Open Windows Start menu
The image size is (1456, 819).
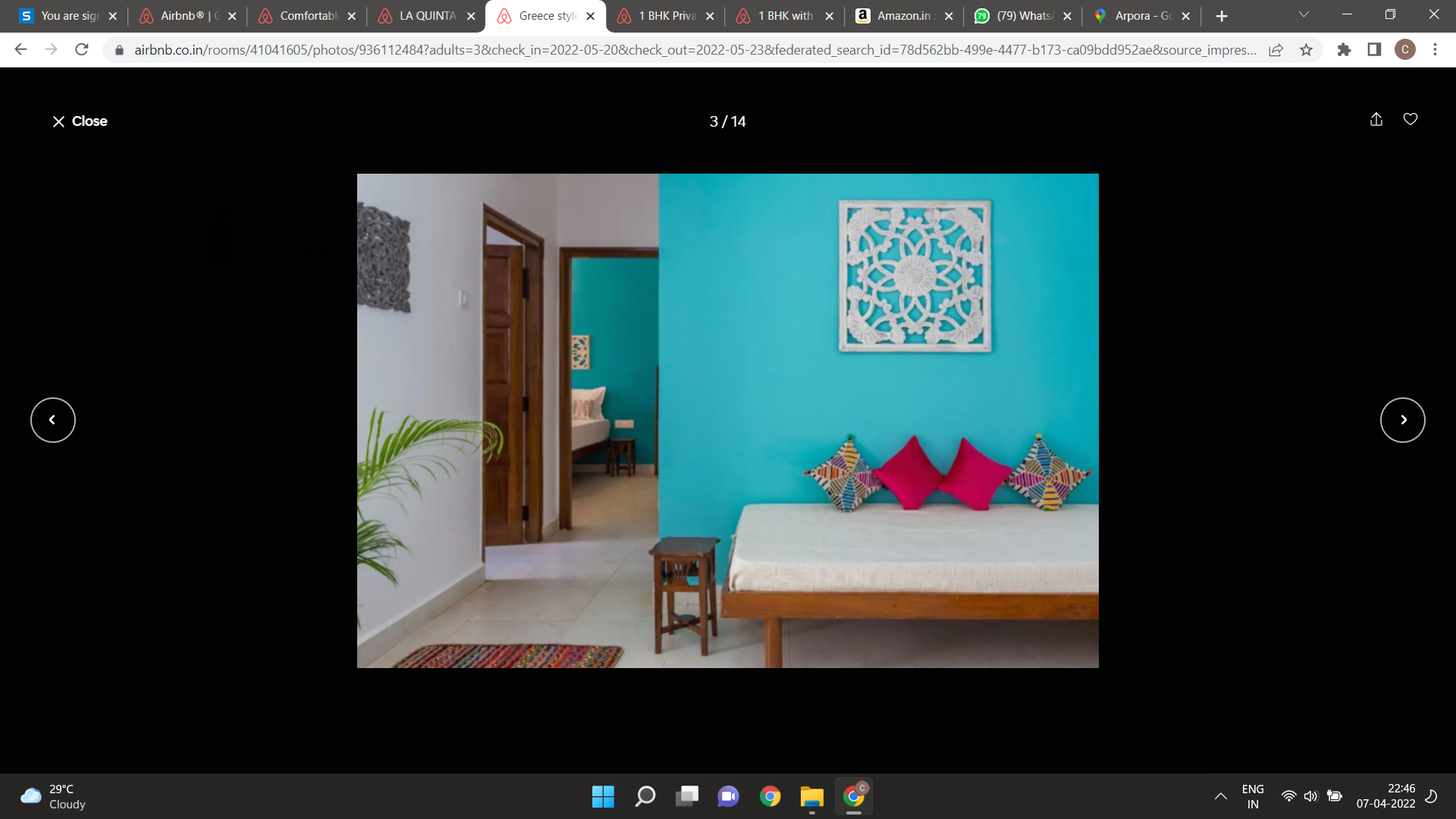(x=603, y=796)
